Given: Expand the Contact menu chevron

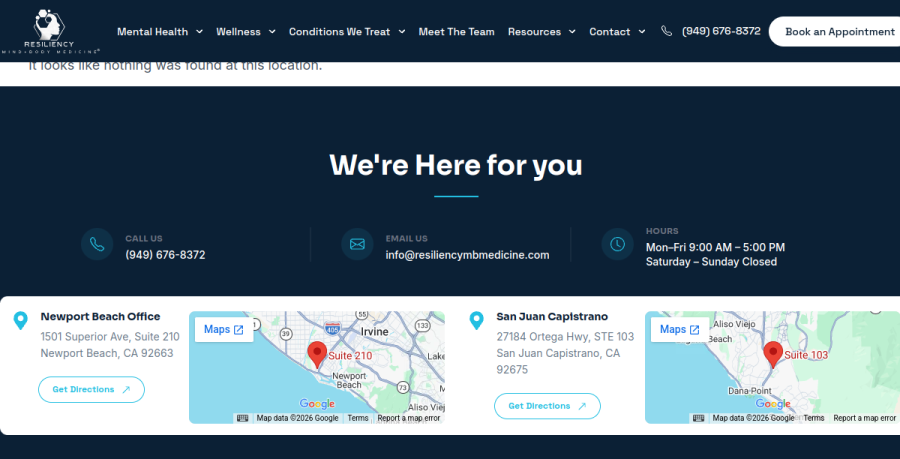Looking at the screenshot, I should pyautogui.click(x=642, y=32).
